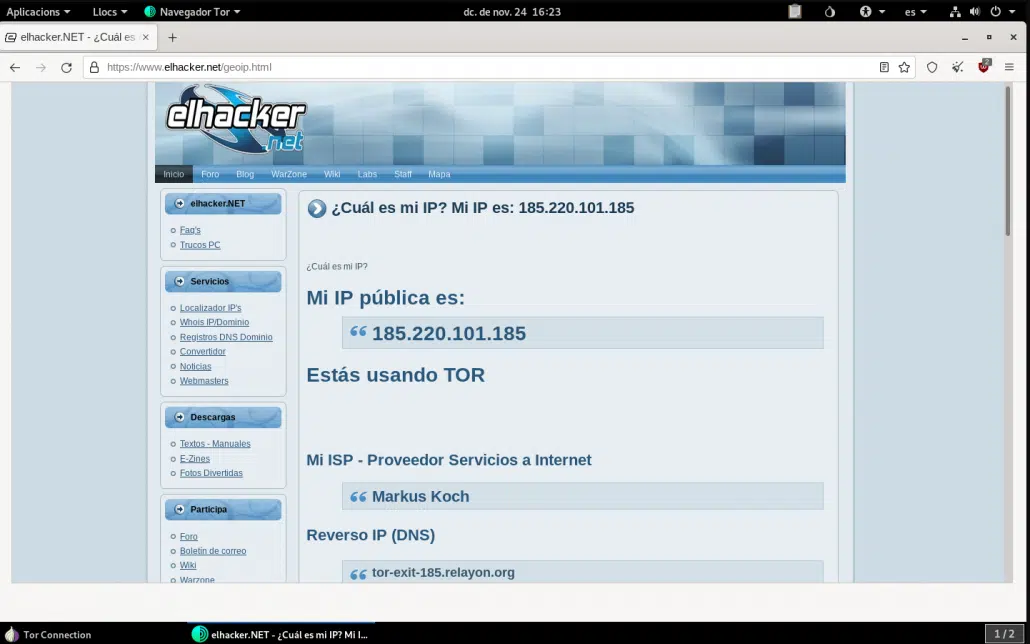Open Foro link under Participa sidebar
The width and height of the screenshot is (1030, 644).
[x=189, y=537]
